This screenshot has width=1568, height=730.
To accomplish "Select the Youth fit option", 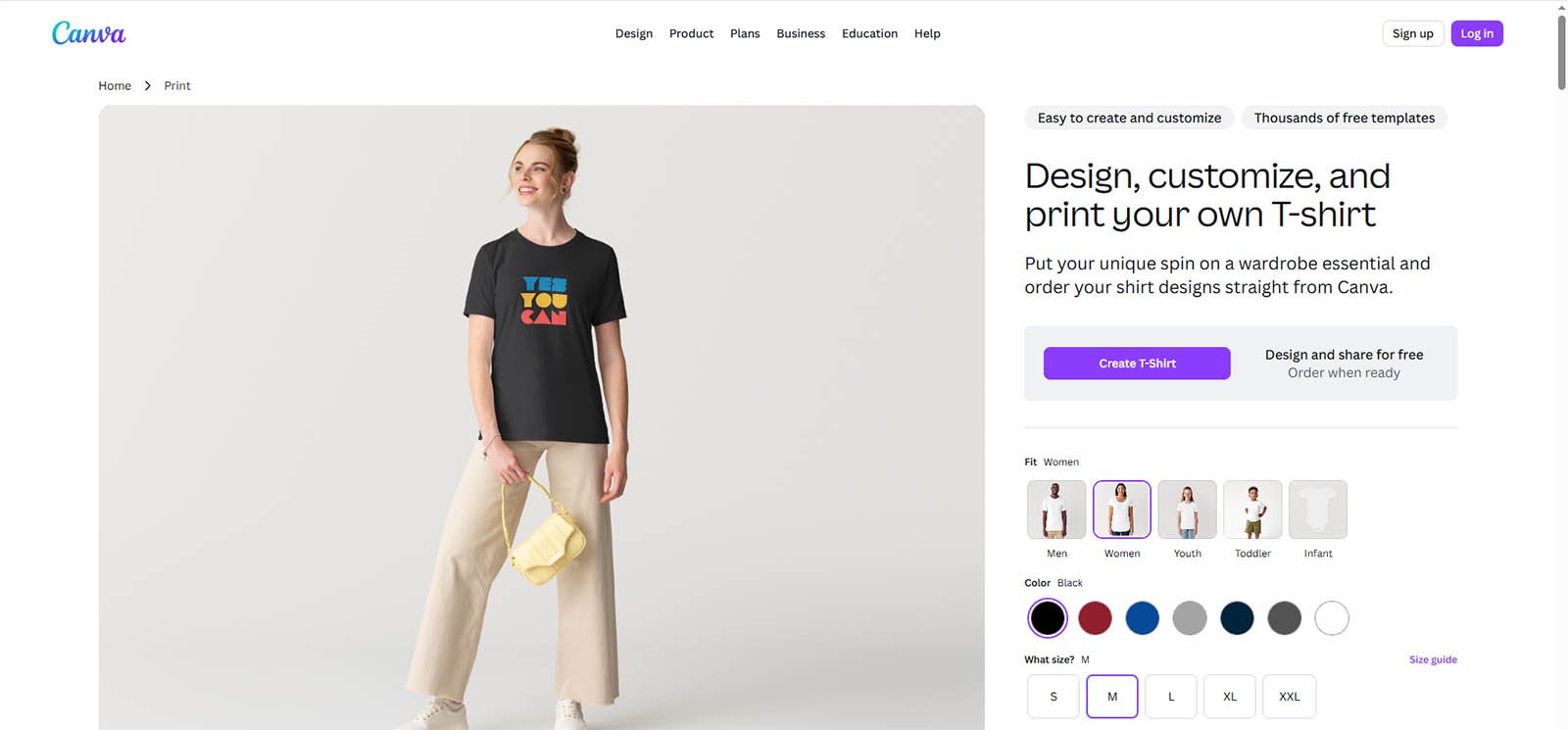I will pos(1186,509).
